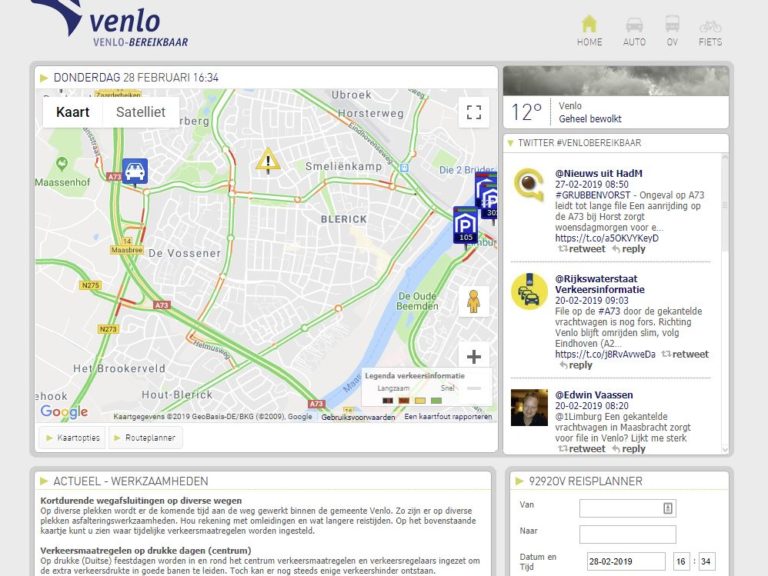Click the yellow warning triangle marker on map

point(267,160)
